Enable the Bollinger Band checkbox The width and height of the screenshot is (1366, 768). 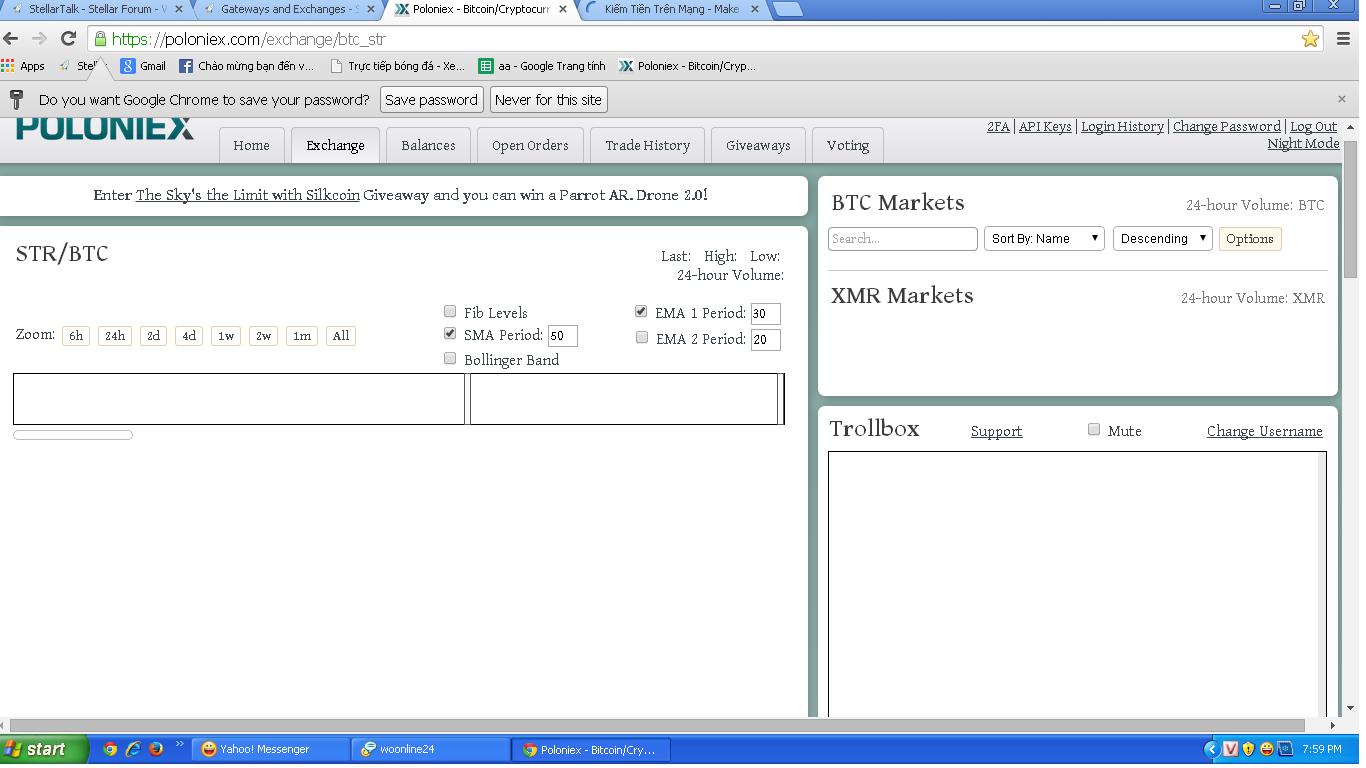(450, 358)
